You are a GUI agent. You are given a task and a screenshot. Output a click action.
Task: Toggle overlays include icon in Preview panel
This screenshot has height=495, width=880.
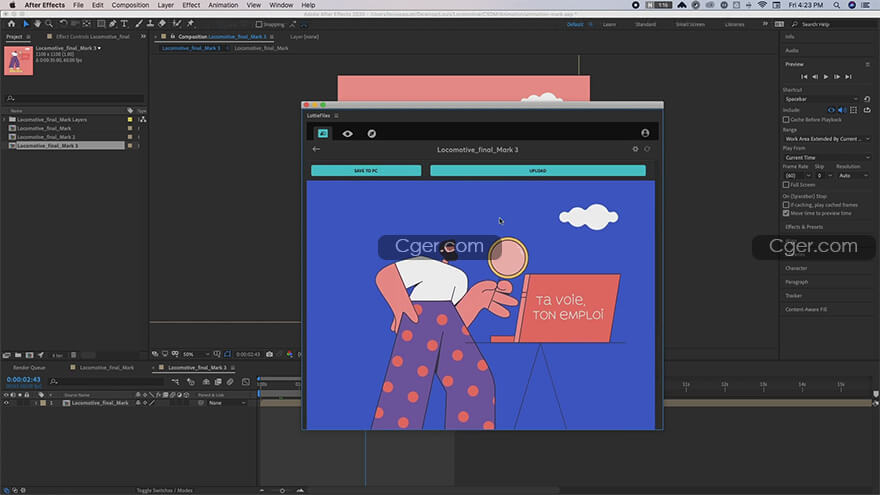[x=854, y=110]
